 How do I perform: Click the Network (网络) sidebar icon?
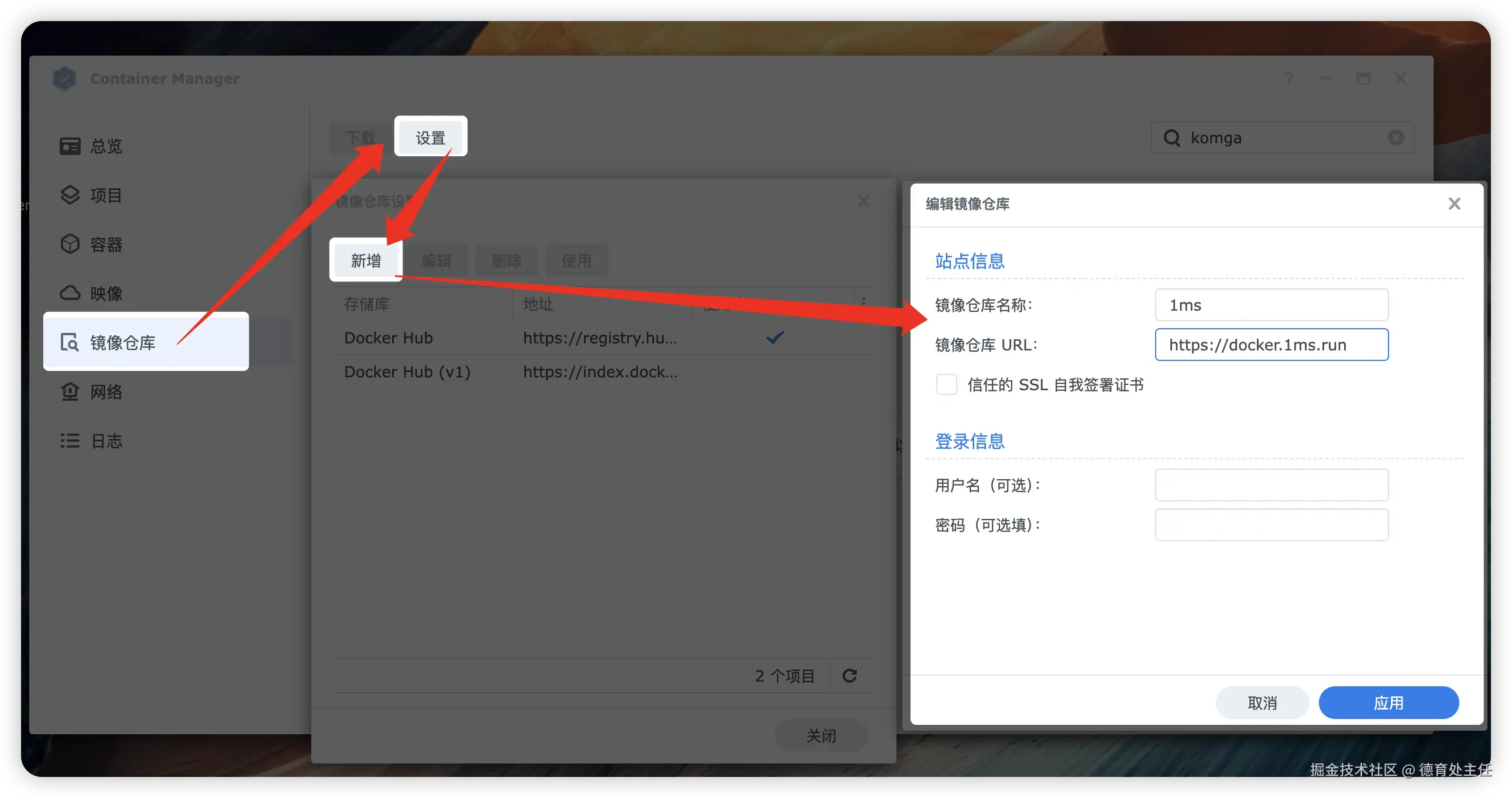coord(70,392)
